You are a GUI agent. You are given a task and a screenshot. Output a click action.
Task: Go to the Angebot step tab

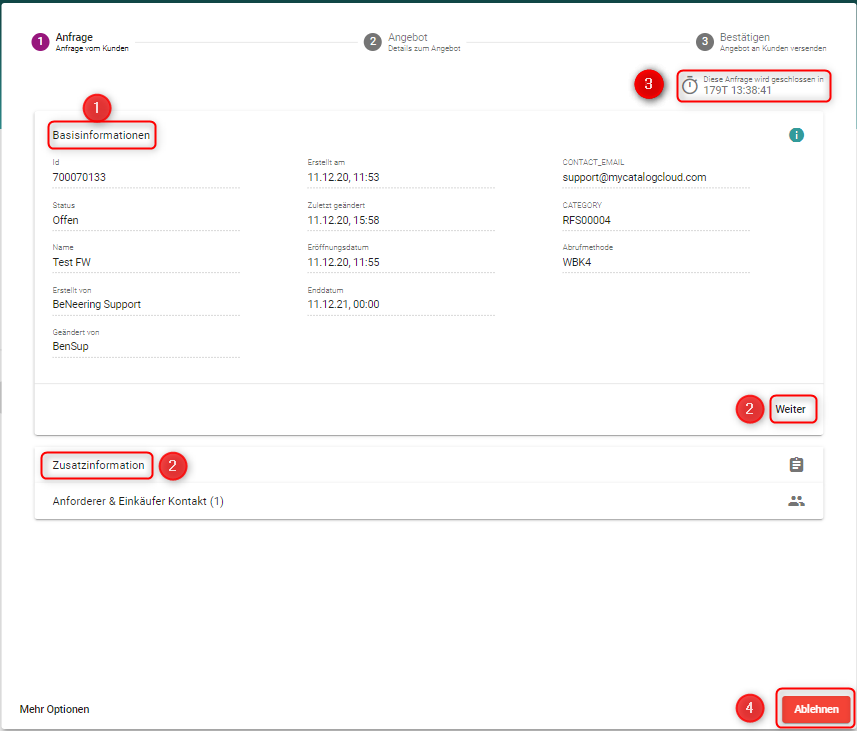pyautogui.click(x=407, y=38)
